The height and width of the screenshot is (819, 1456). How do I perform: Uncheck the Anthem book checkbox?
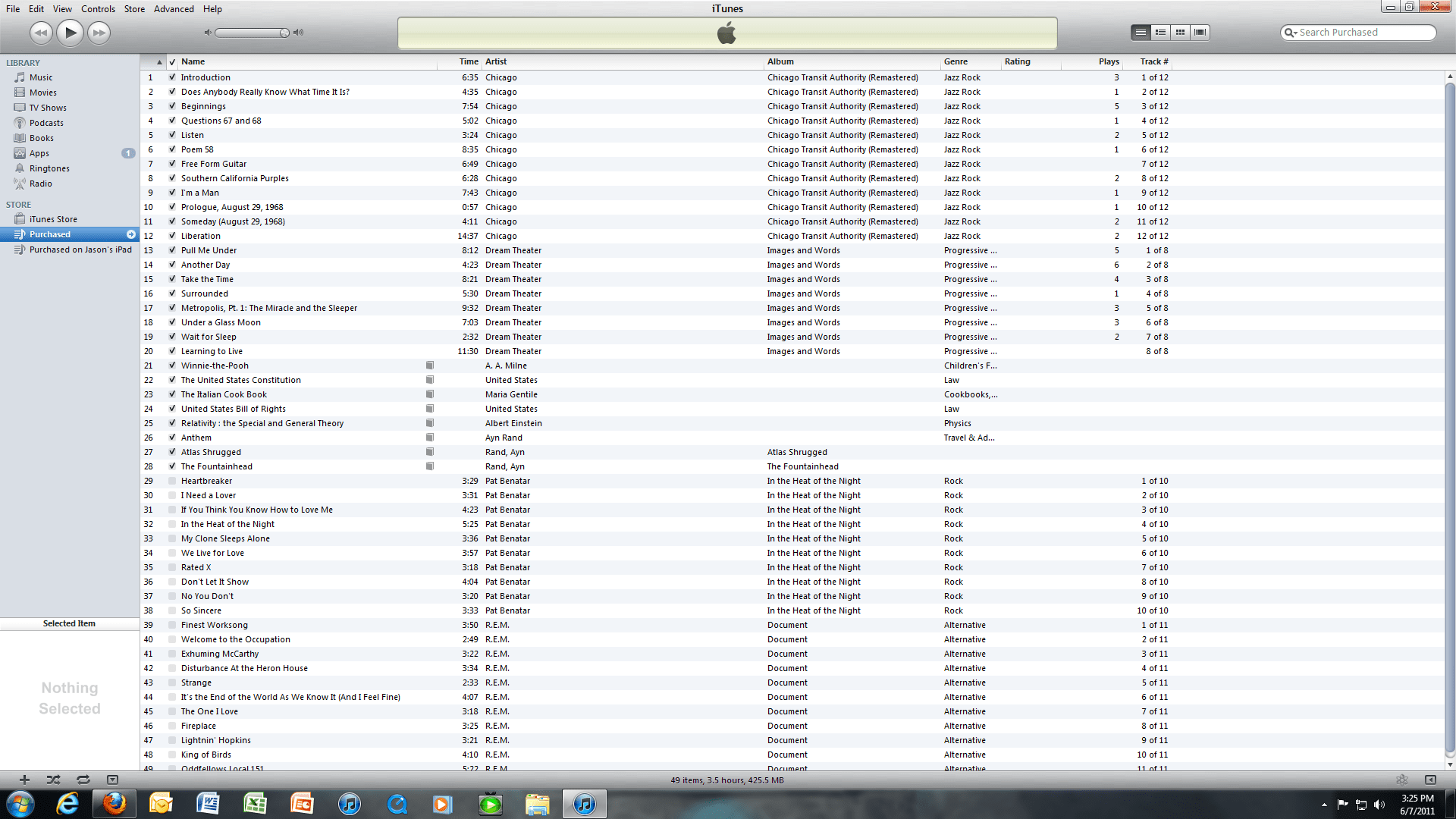(172, 438)
